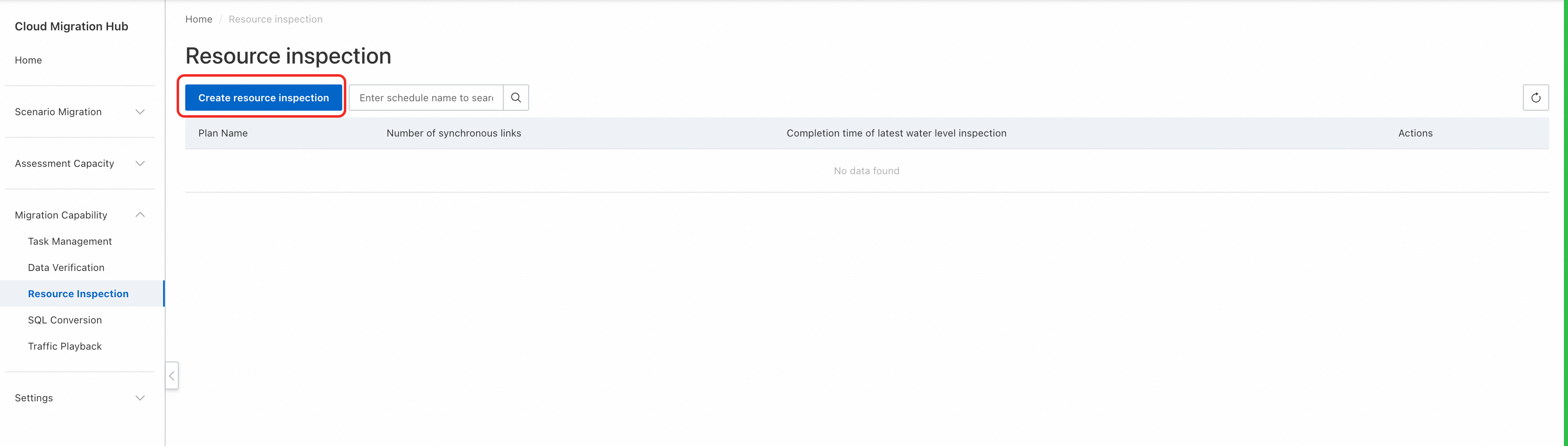The width and height of the screenshot is (1568, 446).
Task: Click Home breadcrumb link
Action: coord(198,19)
